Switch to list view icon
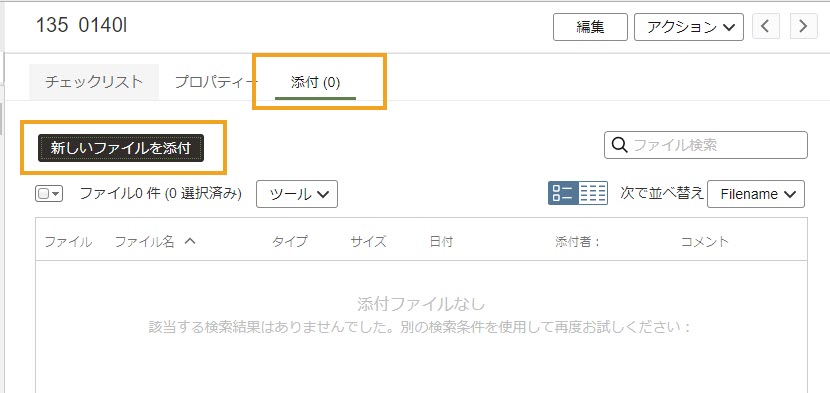Screen dimensions: 830x393 (563, 193)
